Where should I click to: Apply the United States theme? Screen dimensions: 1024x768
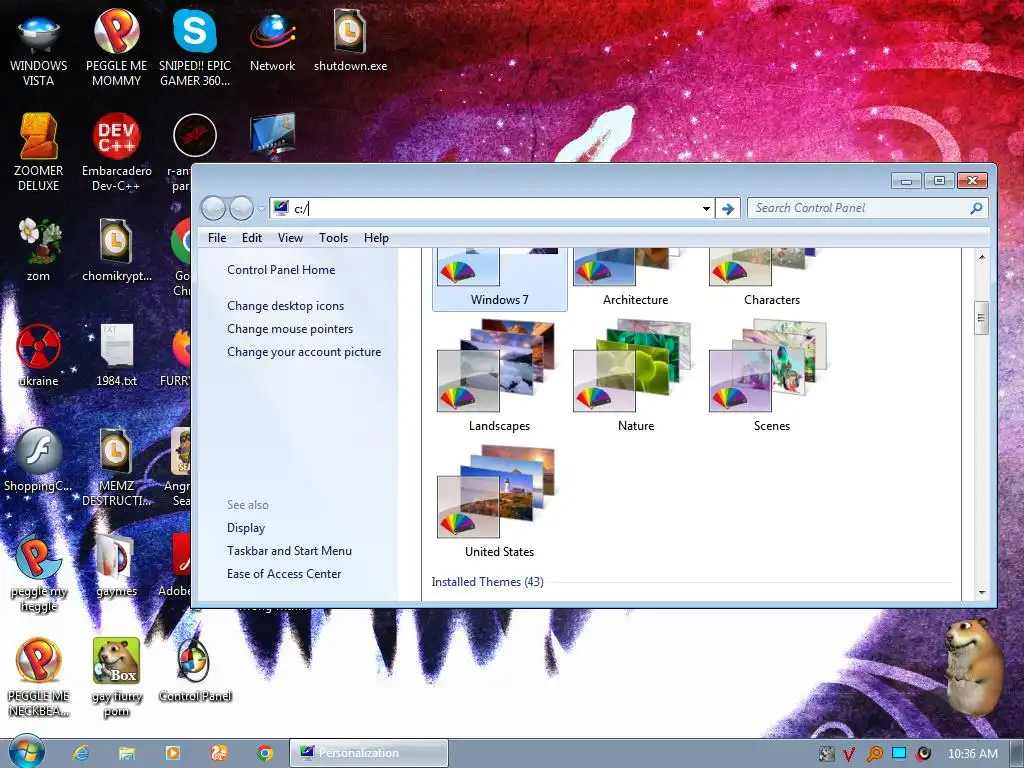pos(500,502)
